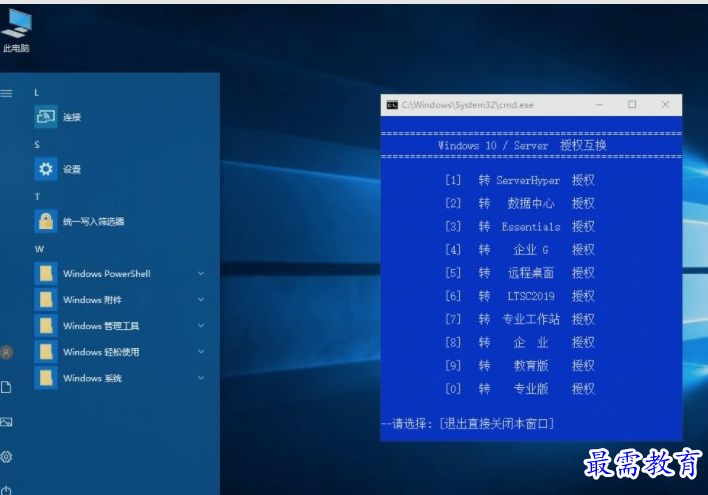708x495 pixels.
Task: Click the Windows 管理工具 folder icon
Action: (46, 326)
